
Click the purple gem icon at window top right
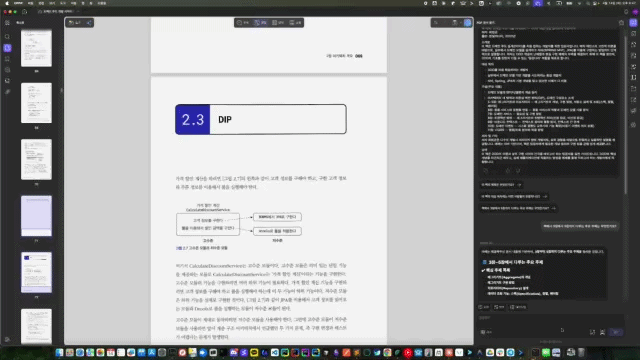[636, 12]
